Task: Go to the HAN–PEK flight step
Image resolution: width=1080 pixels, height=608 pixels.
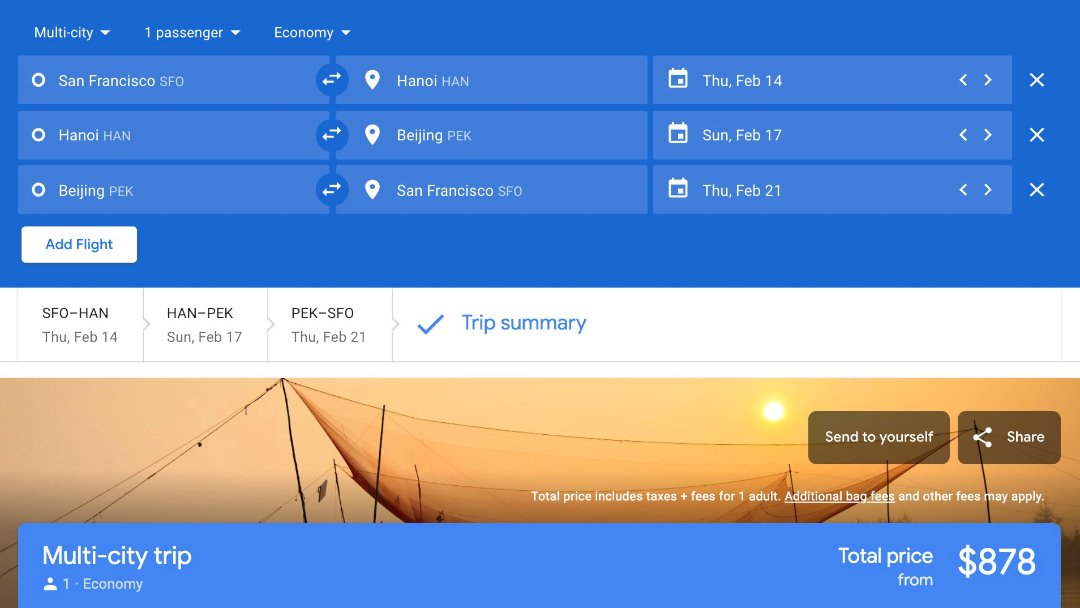Action: 204,324
